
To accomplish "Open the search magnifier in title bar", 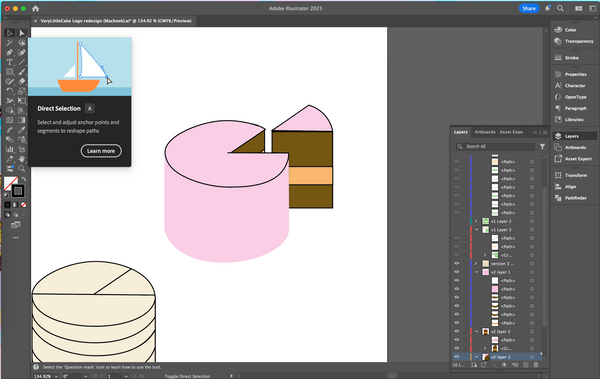I will point(560,8).
